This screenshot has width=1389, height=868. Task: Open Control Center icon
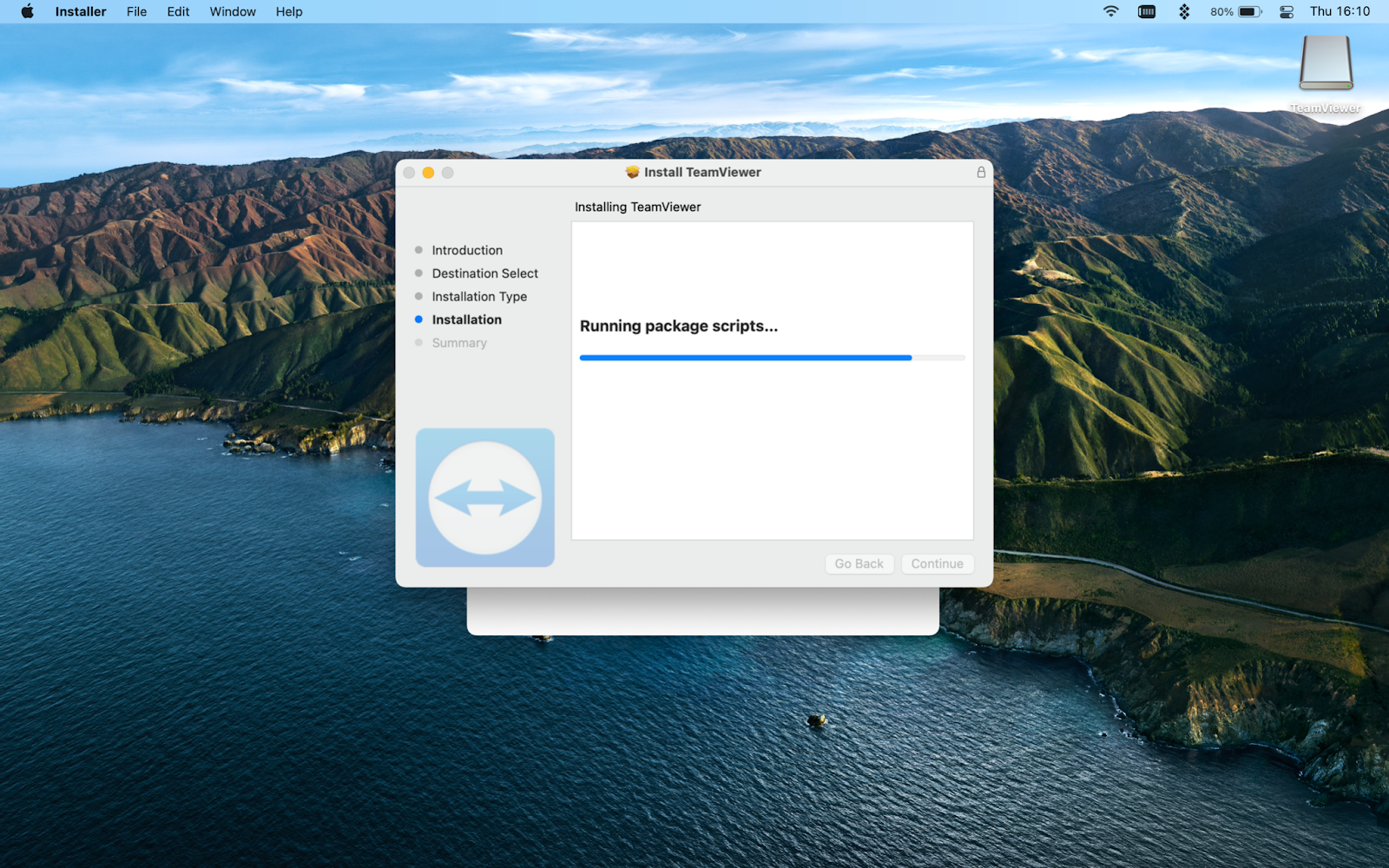(1287, 11)
